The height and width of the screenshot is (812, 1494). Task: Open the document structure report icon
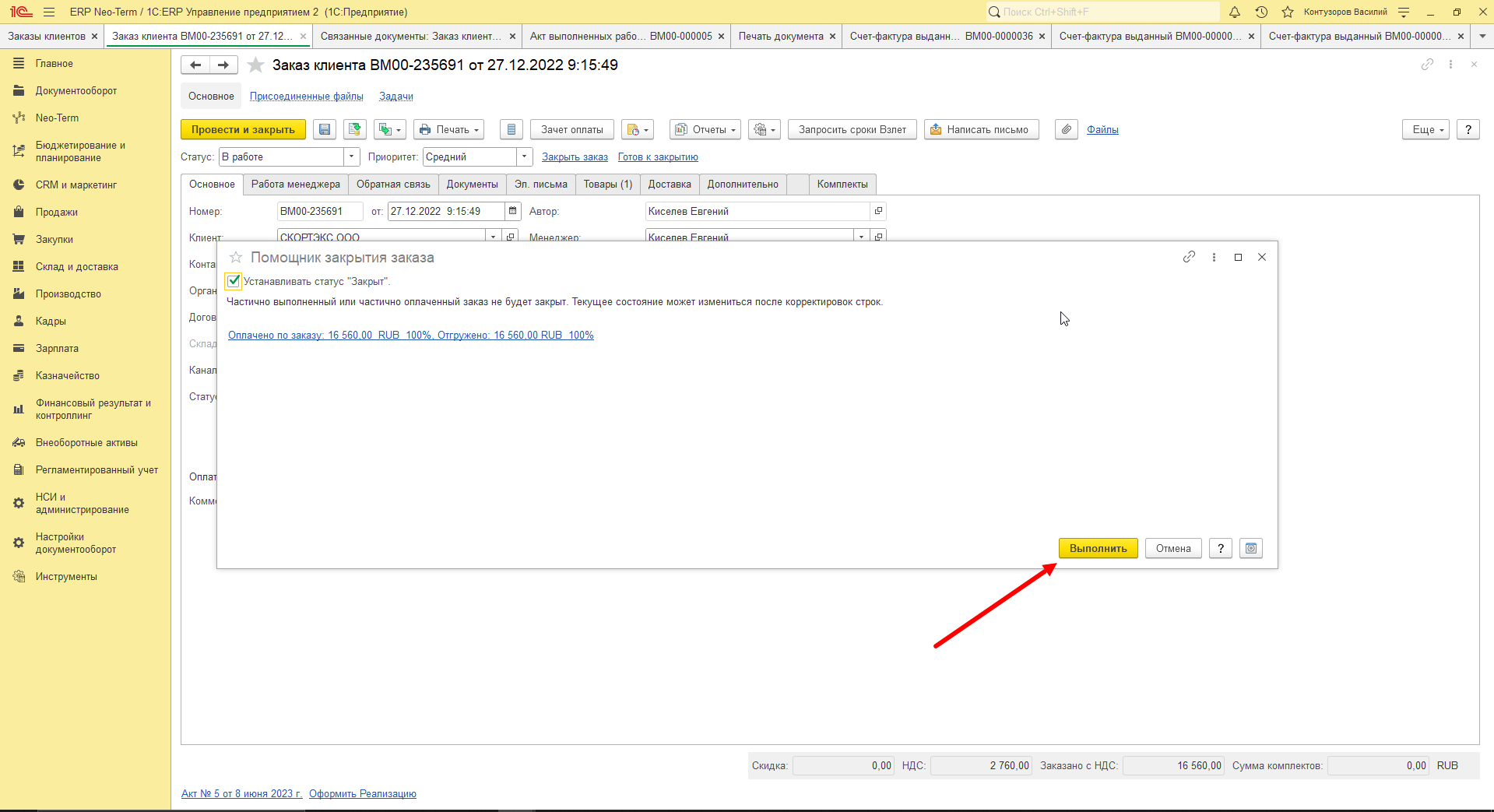pos(511,130)
